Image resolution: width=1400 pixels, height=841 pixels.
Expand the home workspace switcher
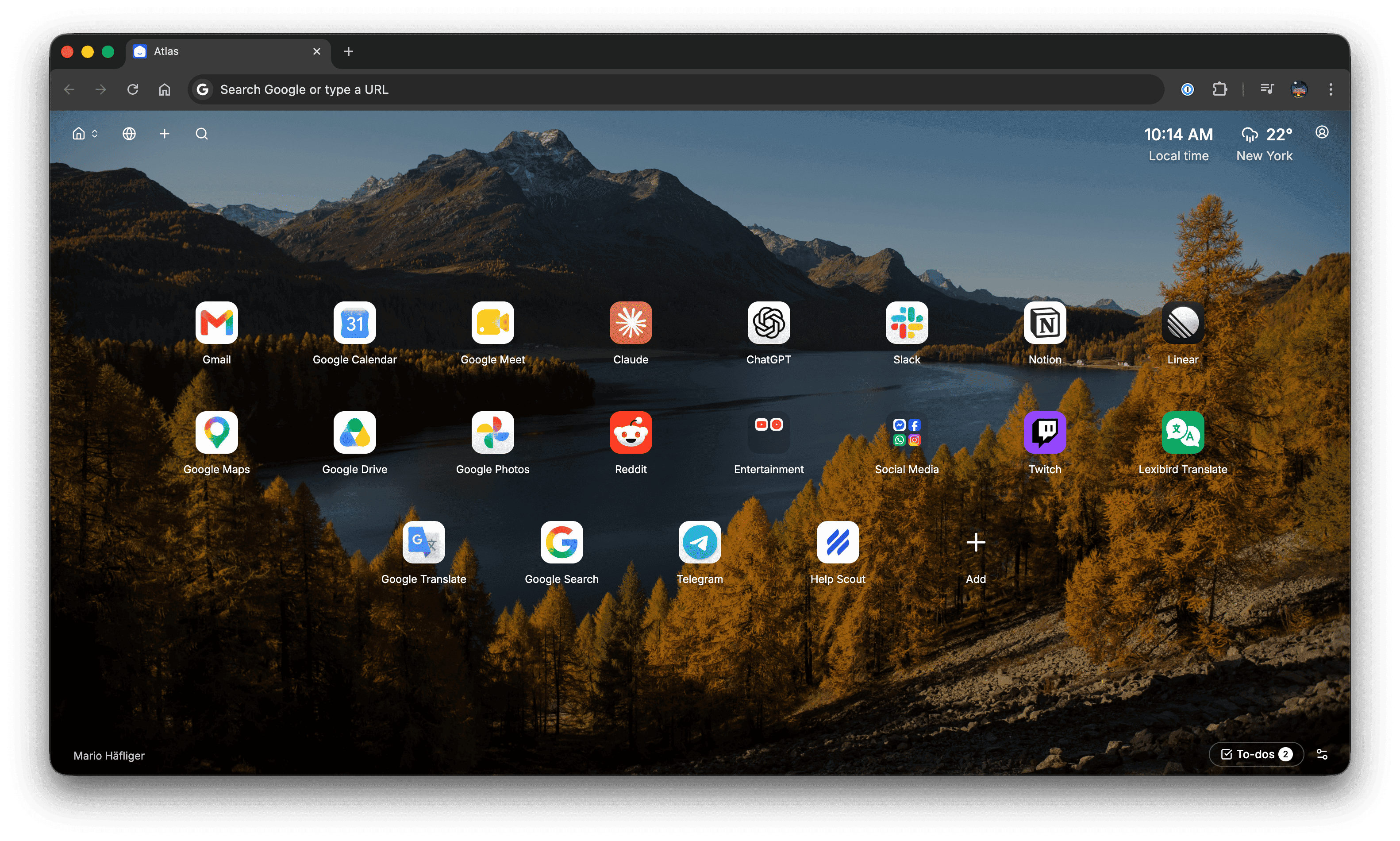point(85,134)
